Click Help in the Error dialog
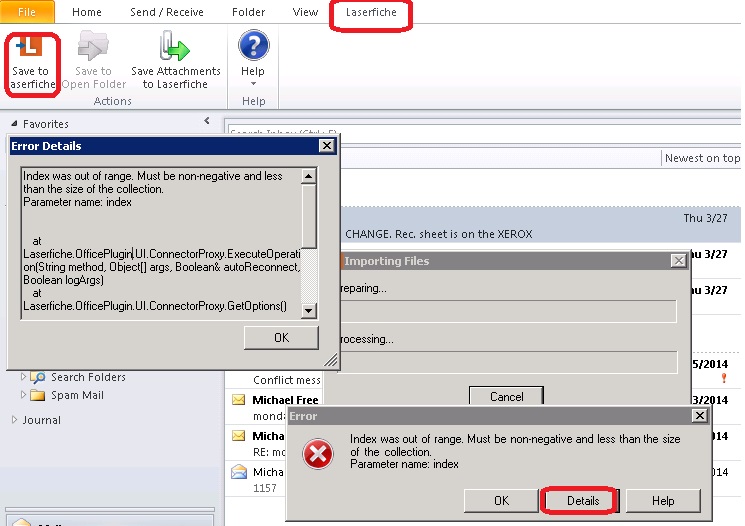The height and width of the screenshot is (526, 745). (663, 500)
